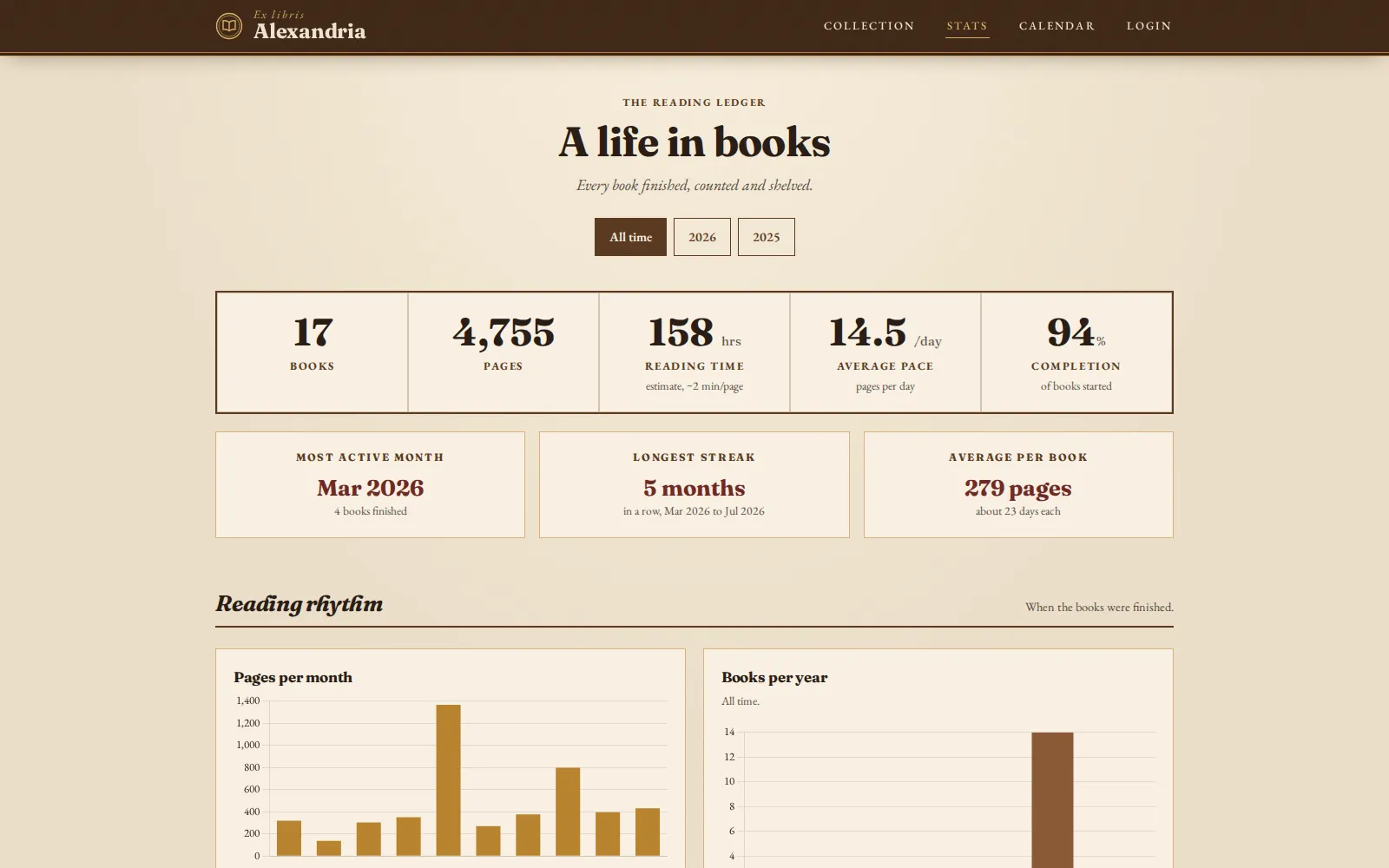Click the '4 books finished' text
This screenshot has width=1389, height=868.
(371, 511)
